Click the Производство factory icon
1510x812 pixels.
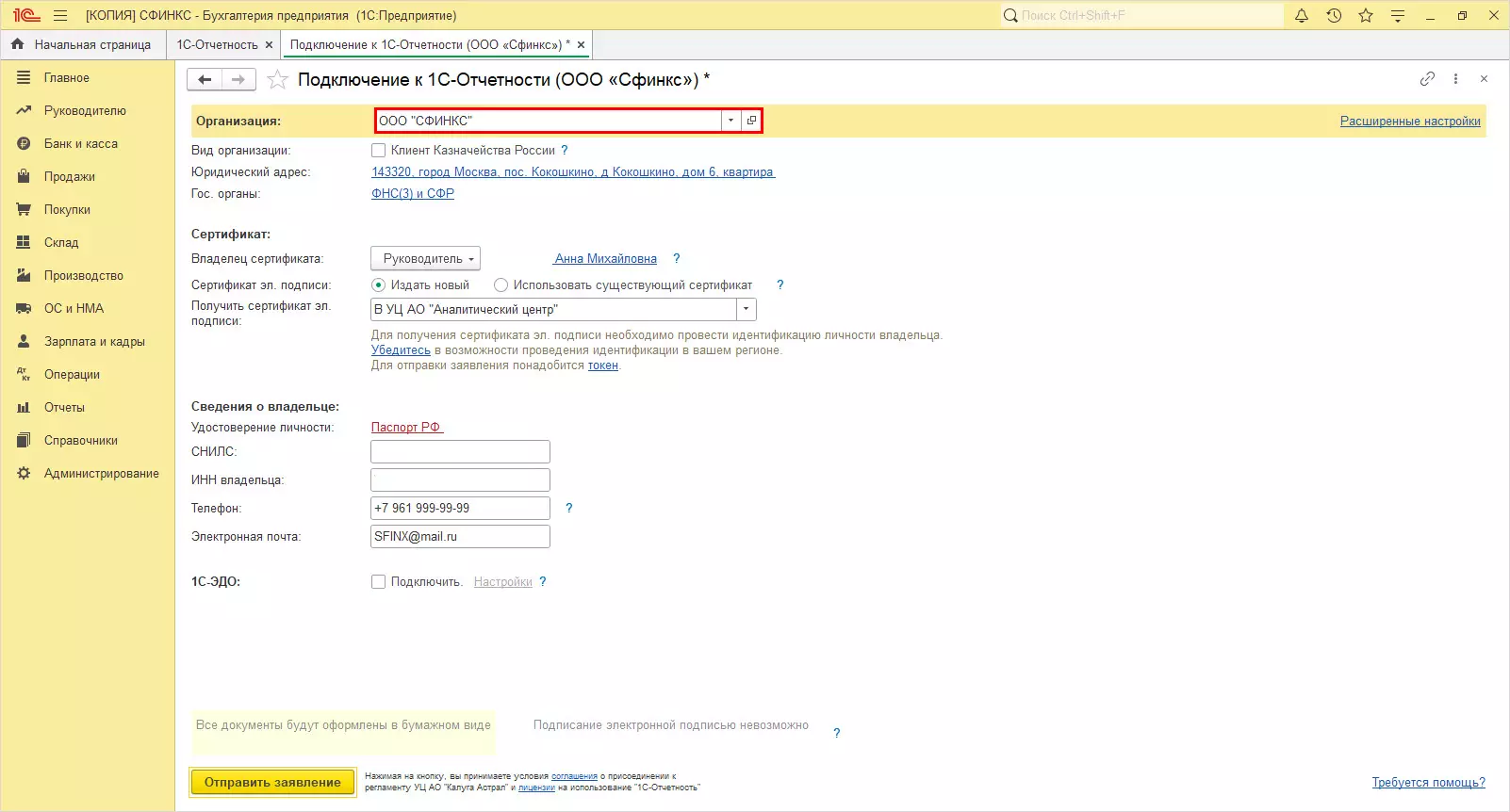[24, 275]
